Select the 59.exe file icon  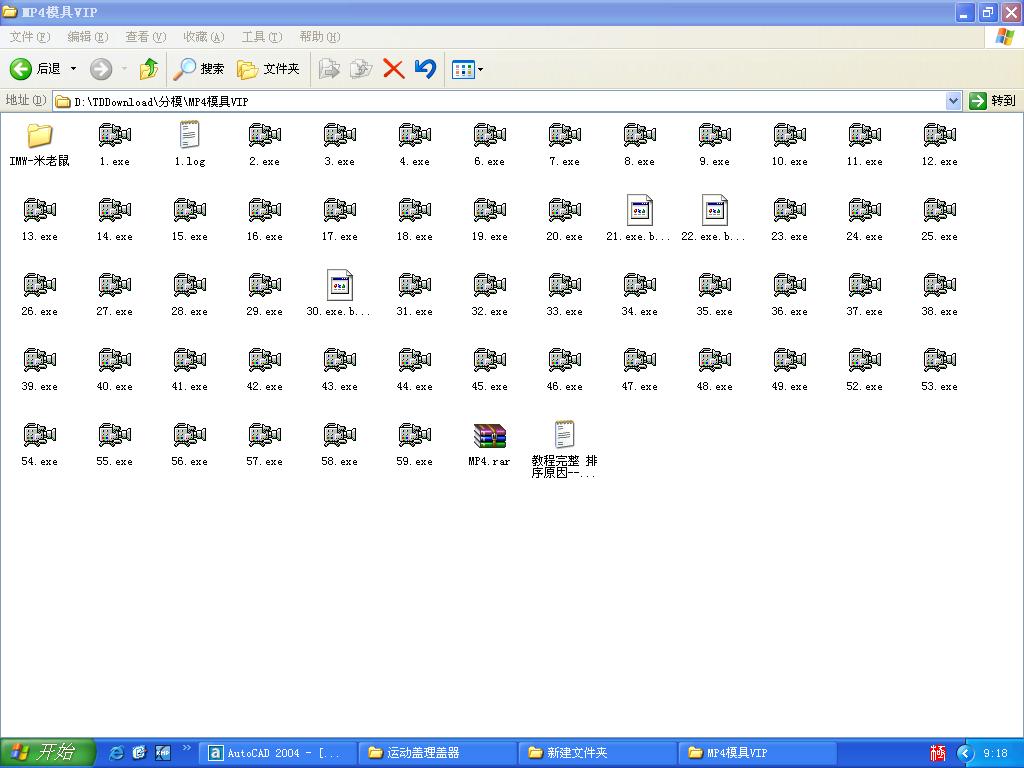click(415, 436)
